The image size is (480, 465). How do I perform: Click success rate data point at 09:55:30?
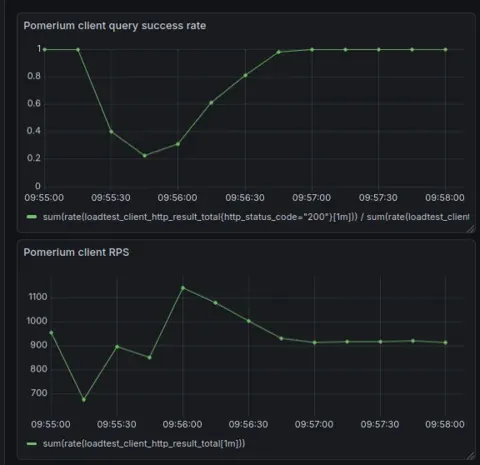[111, 132]
